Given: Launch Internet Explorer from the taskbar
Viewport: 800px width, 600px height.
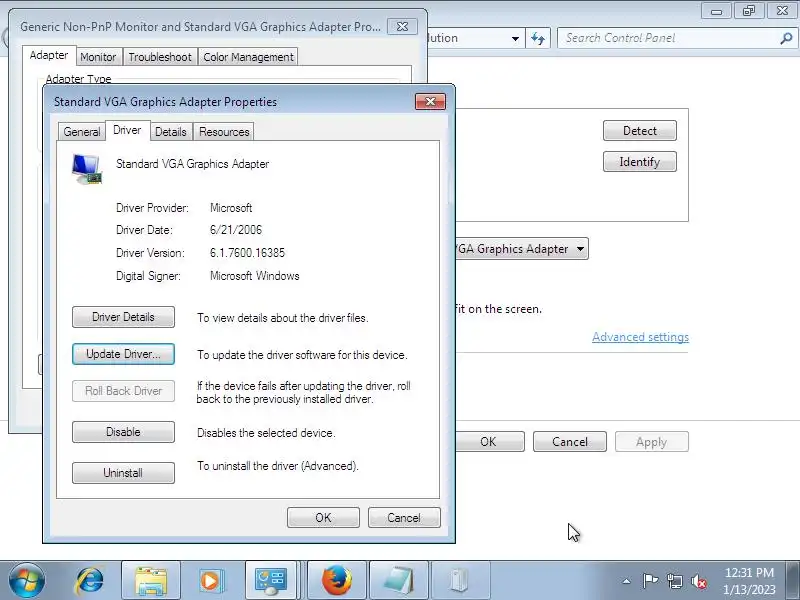Looking at the screenshot, I should coord(89,581).
